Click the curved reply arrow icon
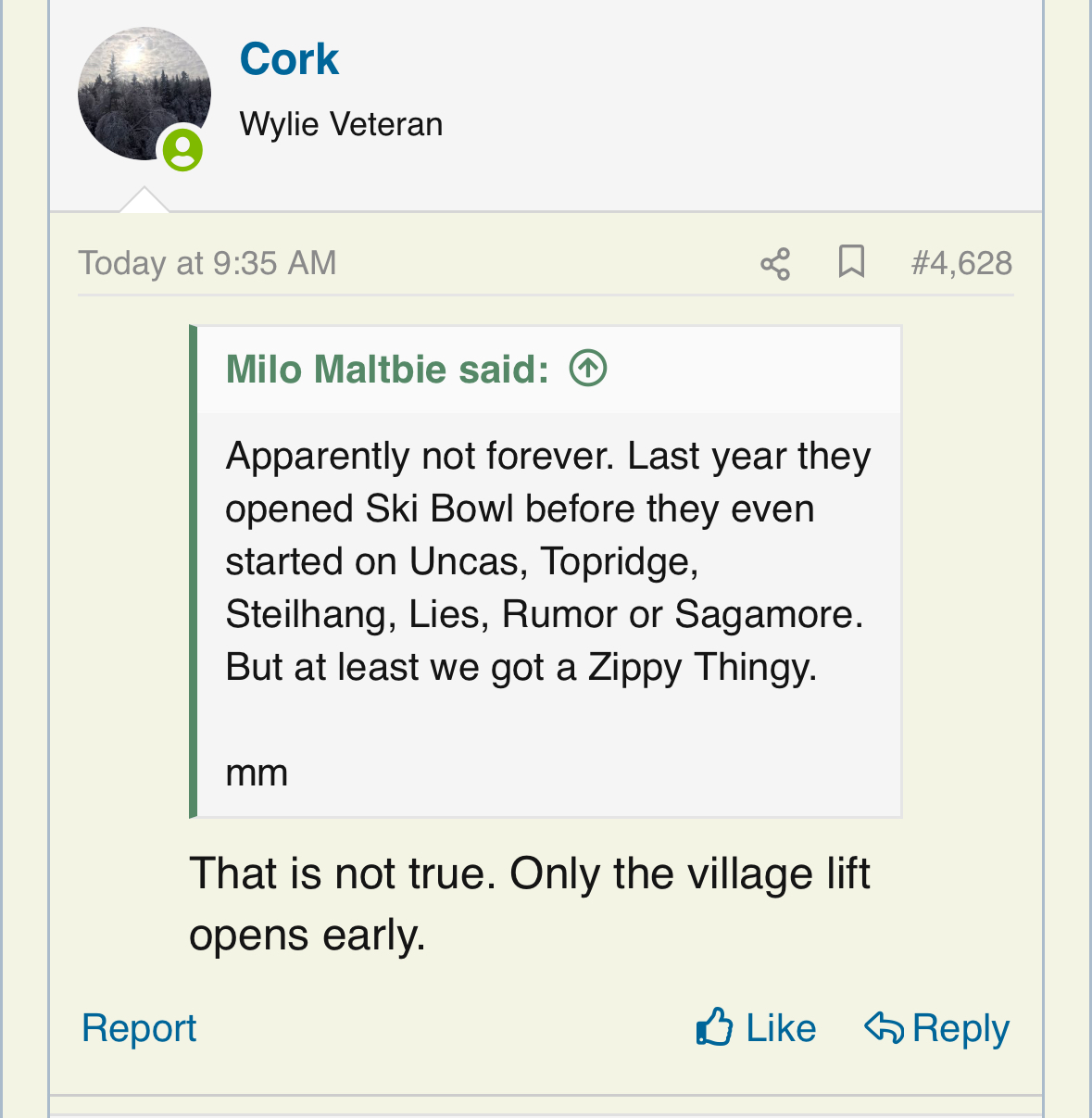 point(884,1027)
